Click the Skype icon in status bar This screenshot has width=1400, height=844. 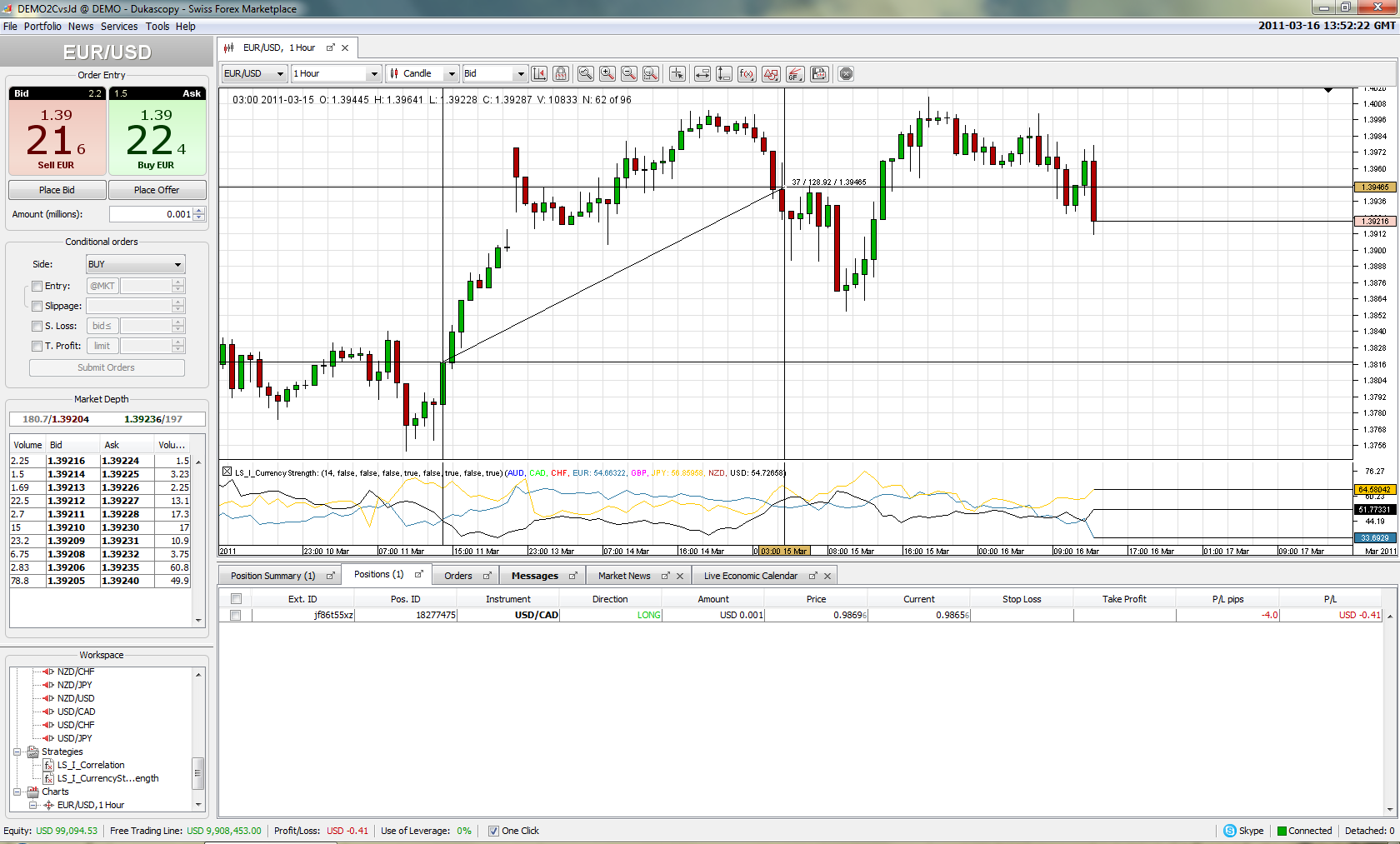1230,831
